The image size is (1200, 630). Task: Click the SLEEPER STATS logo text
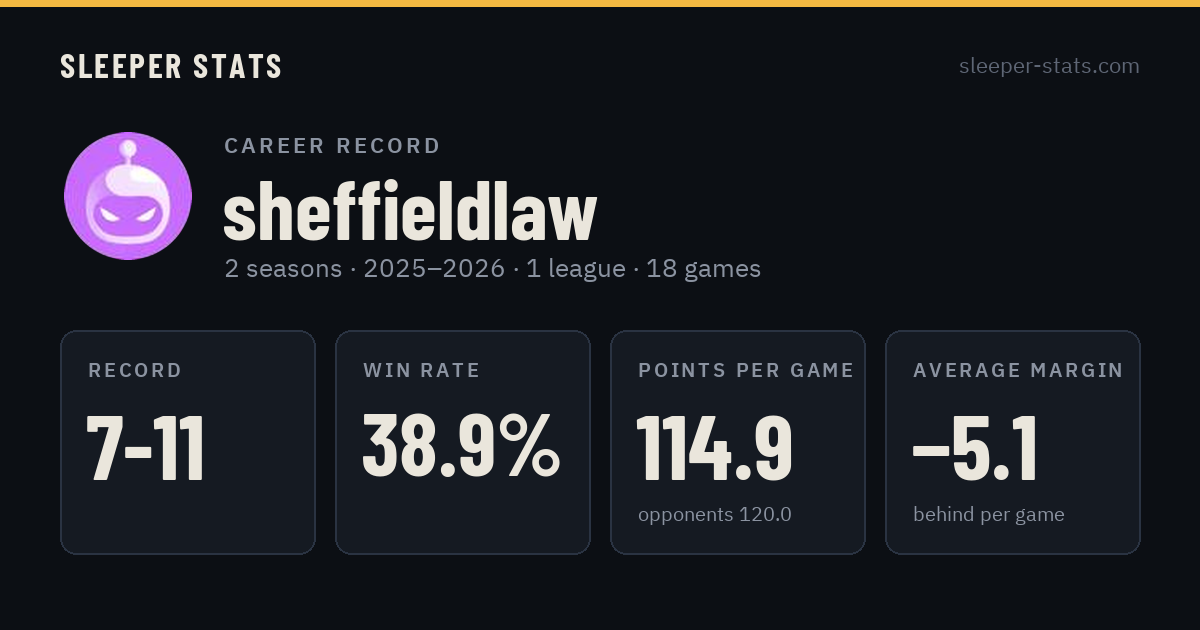(x=171, y=67)
